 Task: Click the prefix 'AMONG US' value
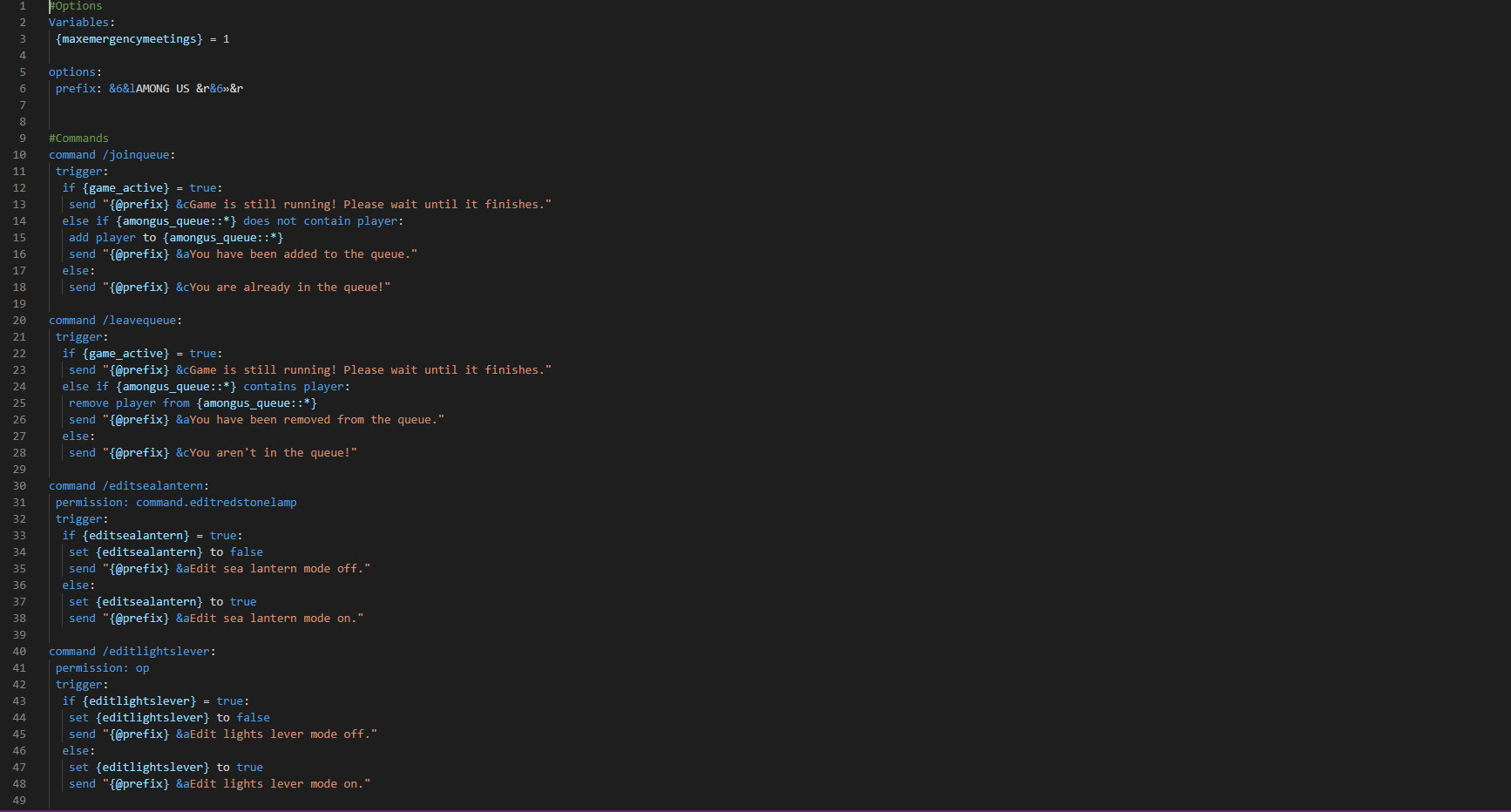162,89
